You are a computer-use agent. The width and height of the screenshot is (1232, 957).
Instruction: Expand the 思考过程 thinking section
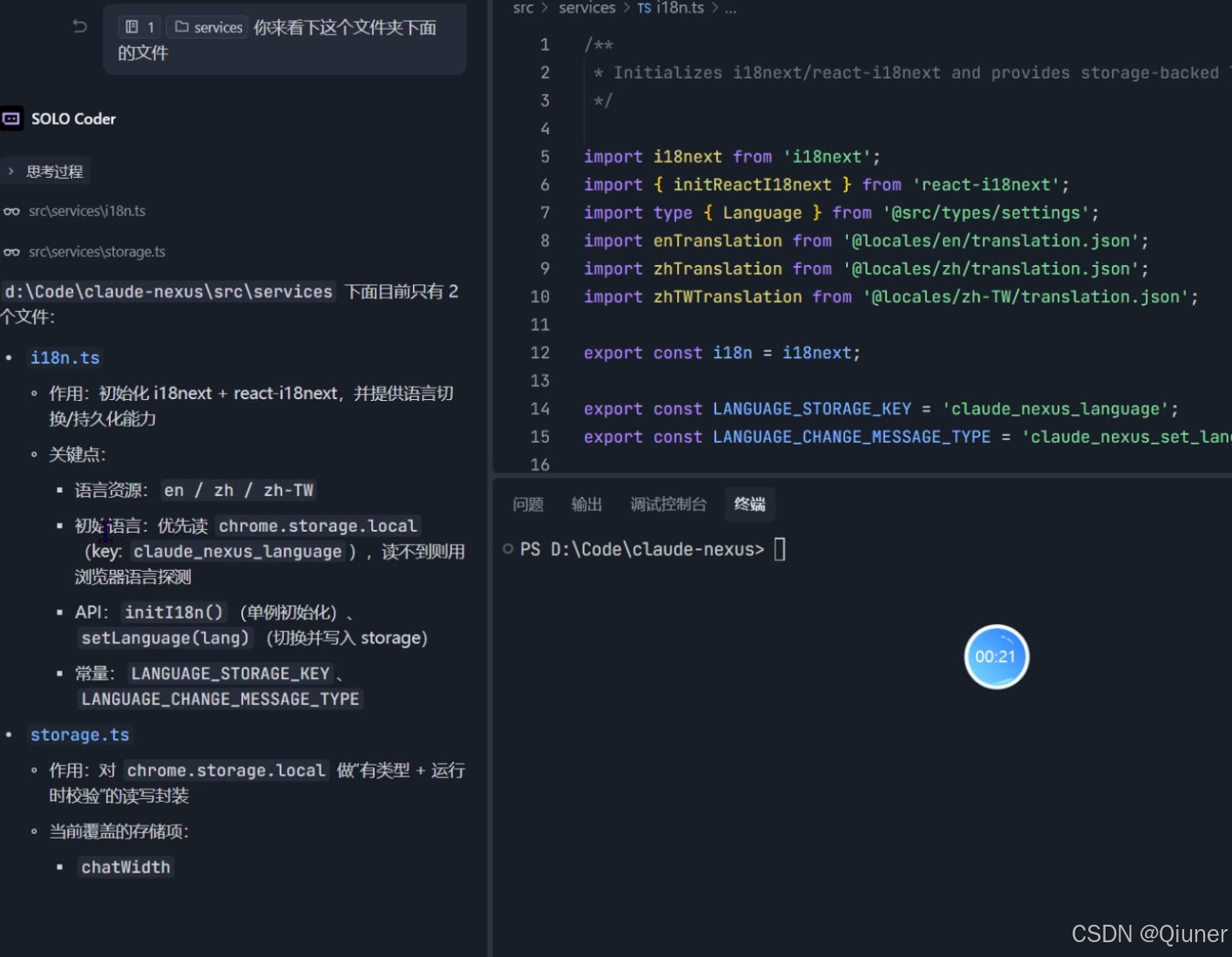coord(46,172)
